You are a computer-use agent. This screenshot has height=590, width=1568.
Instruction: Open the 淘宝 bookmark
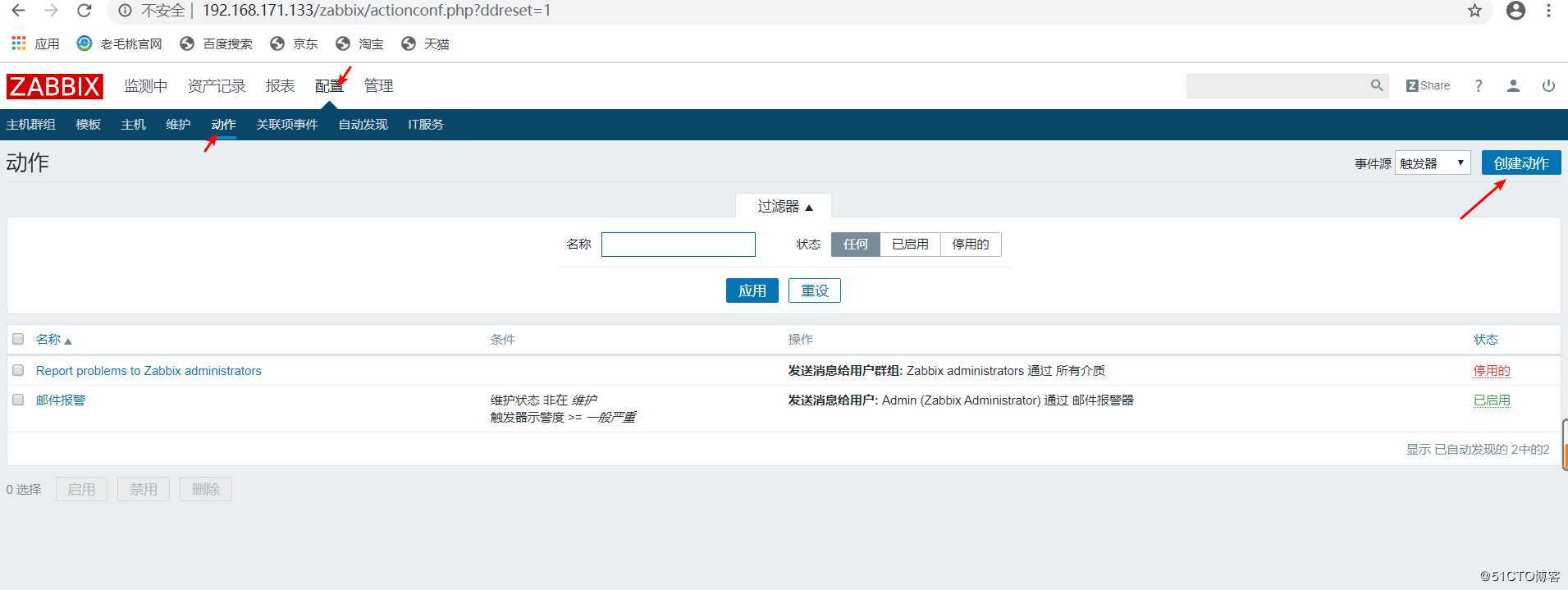click(359, 43)
